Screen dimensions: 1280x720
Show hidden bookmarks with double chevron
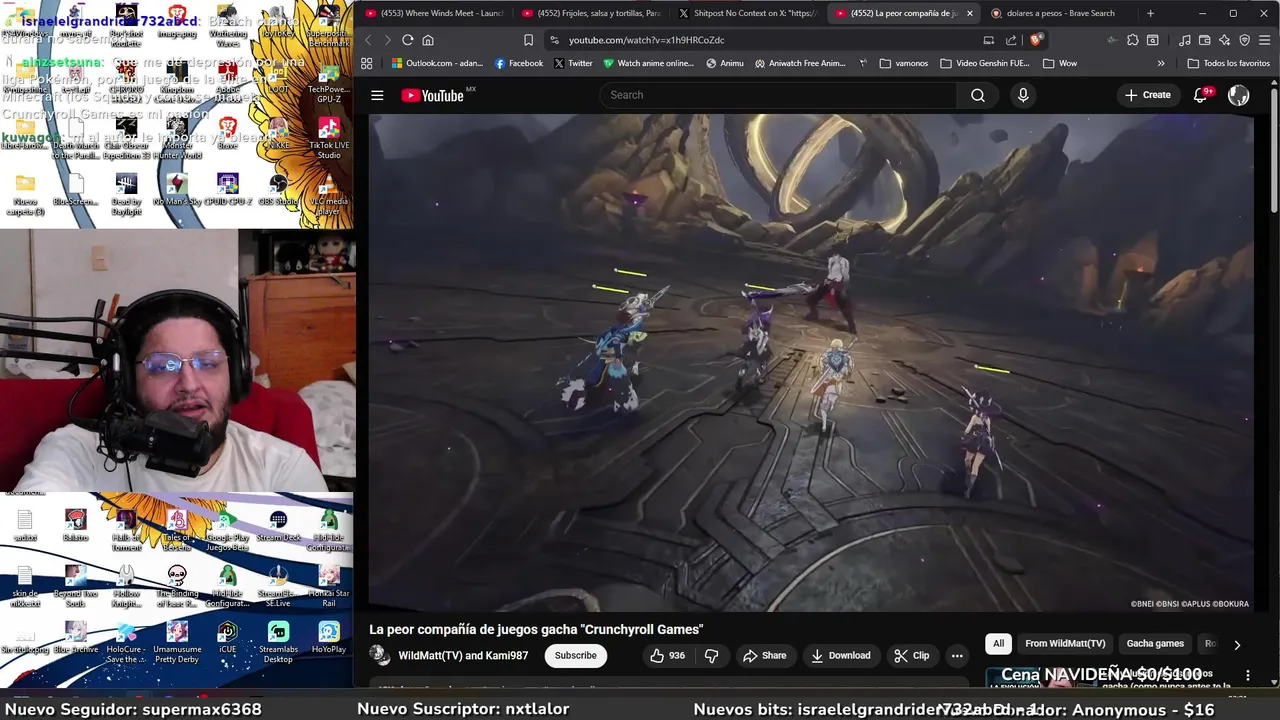tap(1161, 63)
